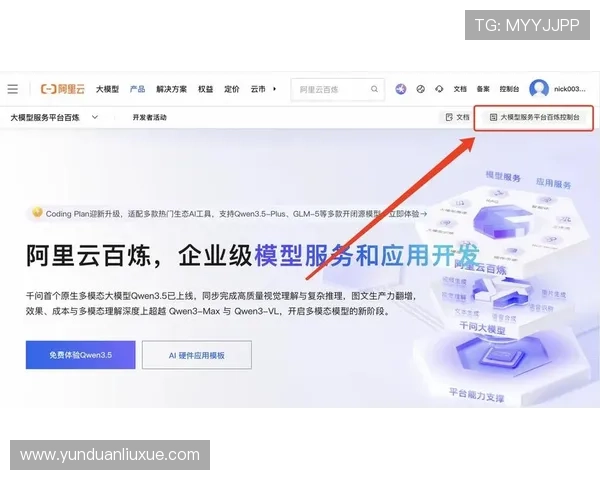Click 大模型服务平台百炼 product title
The image size is (600, 480).
45,118
